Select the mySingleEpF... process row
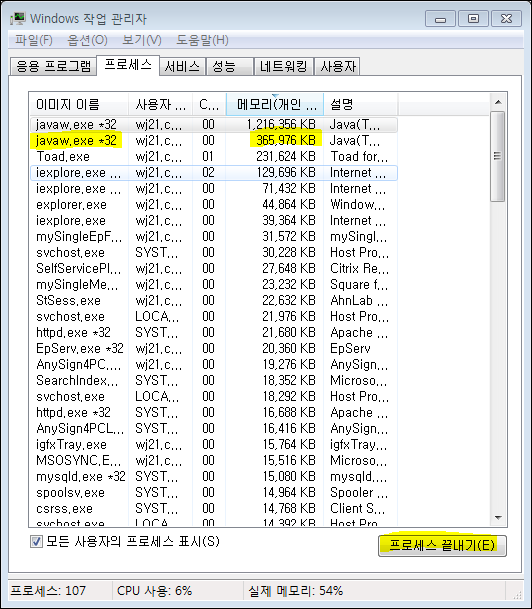 click(214, 237)
